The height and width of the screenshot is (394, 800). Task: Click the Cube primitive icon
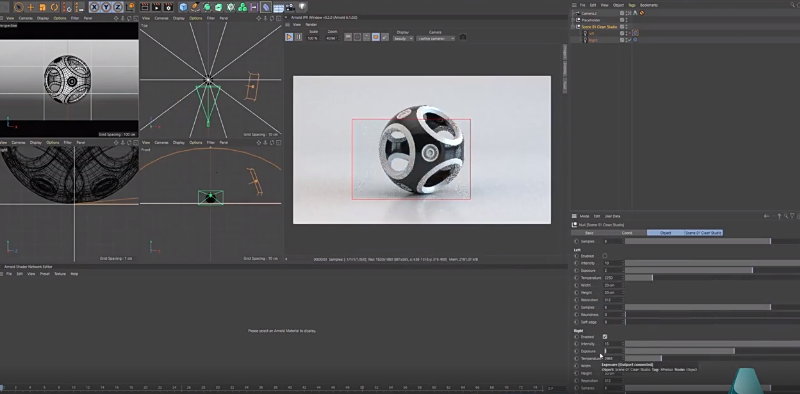pos(184,7)
